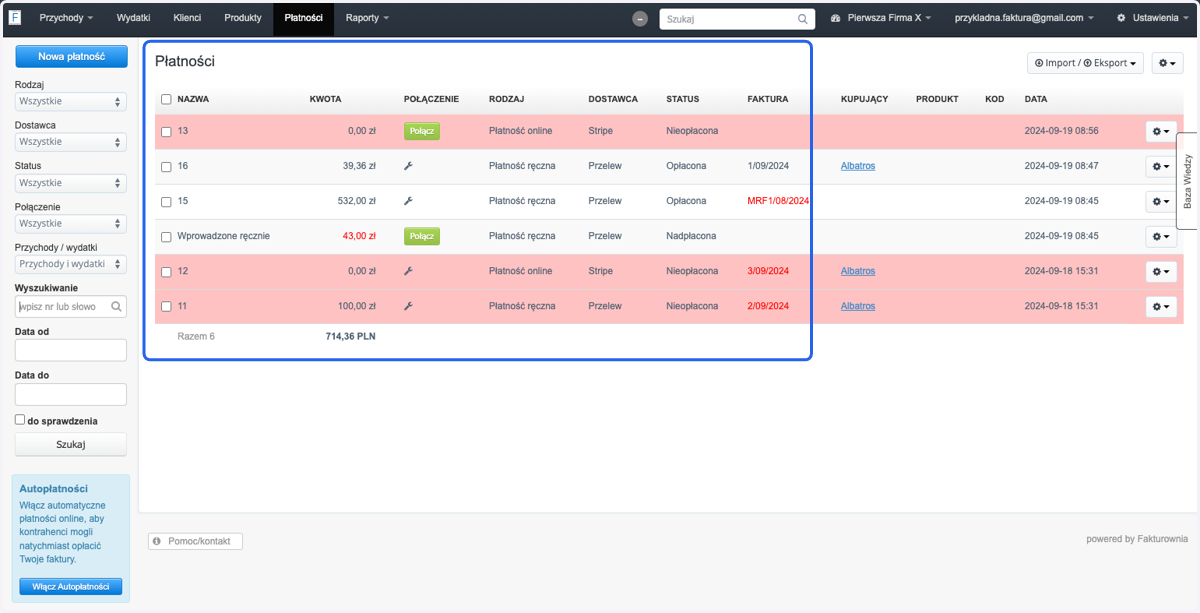Image resolution: width=1200 pixels, height=613 pixels.
Task: Click the round minus icon beside search
Action: click(640, 19)
